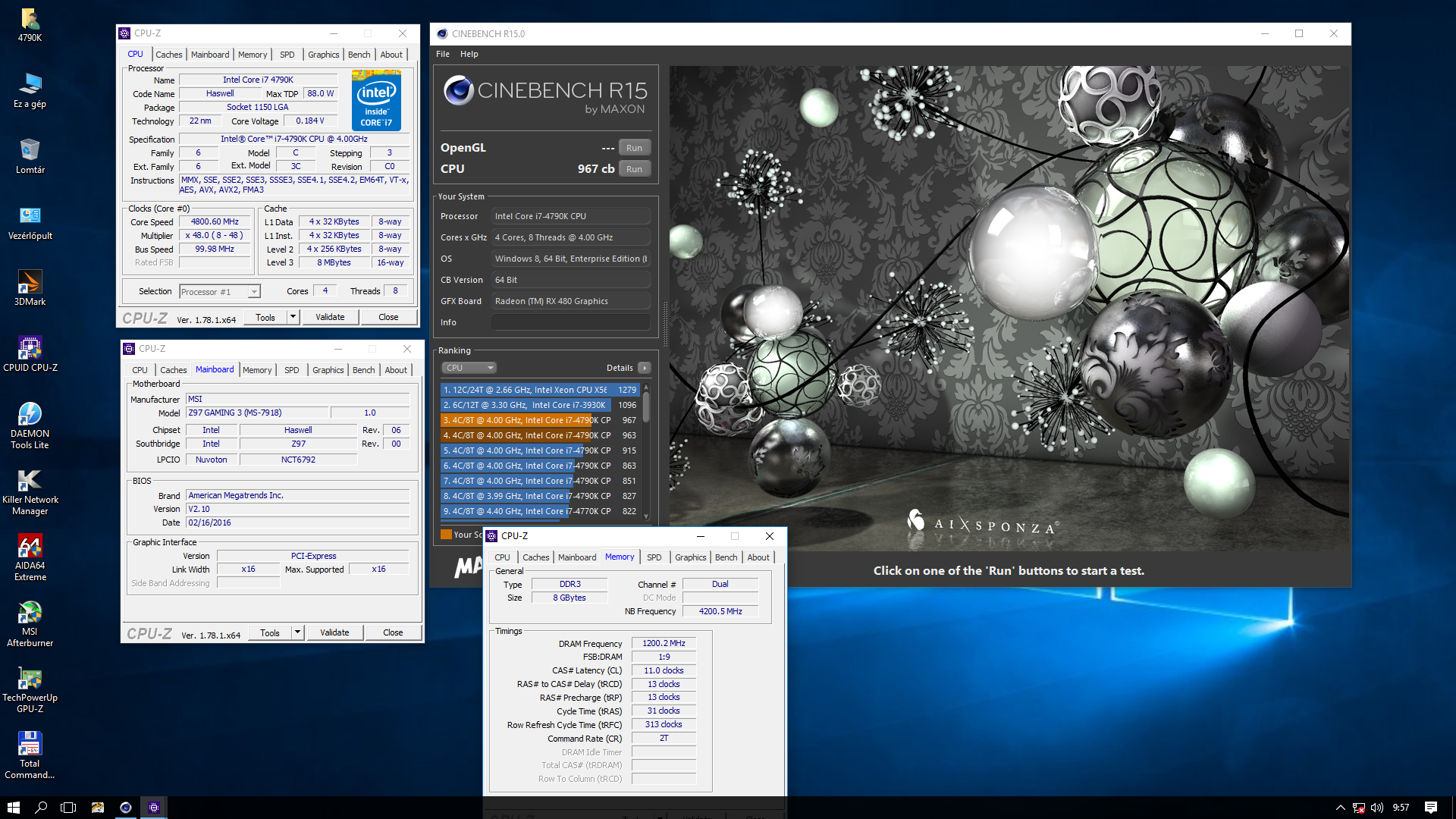Open Graphics tab in Memory CPU-Z window

691,557
